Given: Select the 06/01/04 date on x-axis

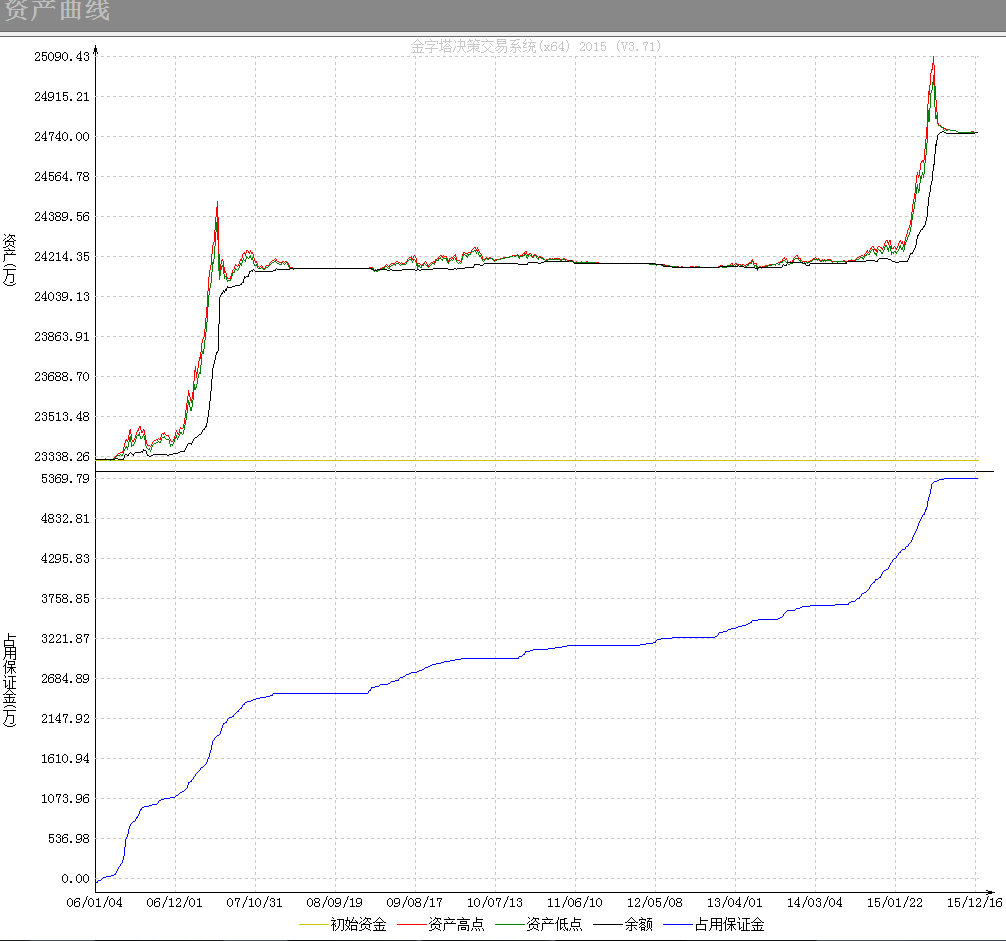Looking at the screenshot, I should point(95,902).
